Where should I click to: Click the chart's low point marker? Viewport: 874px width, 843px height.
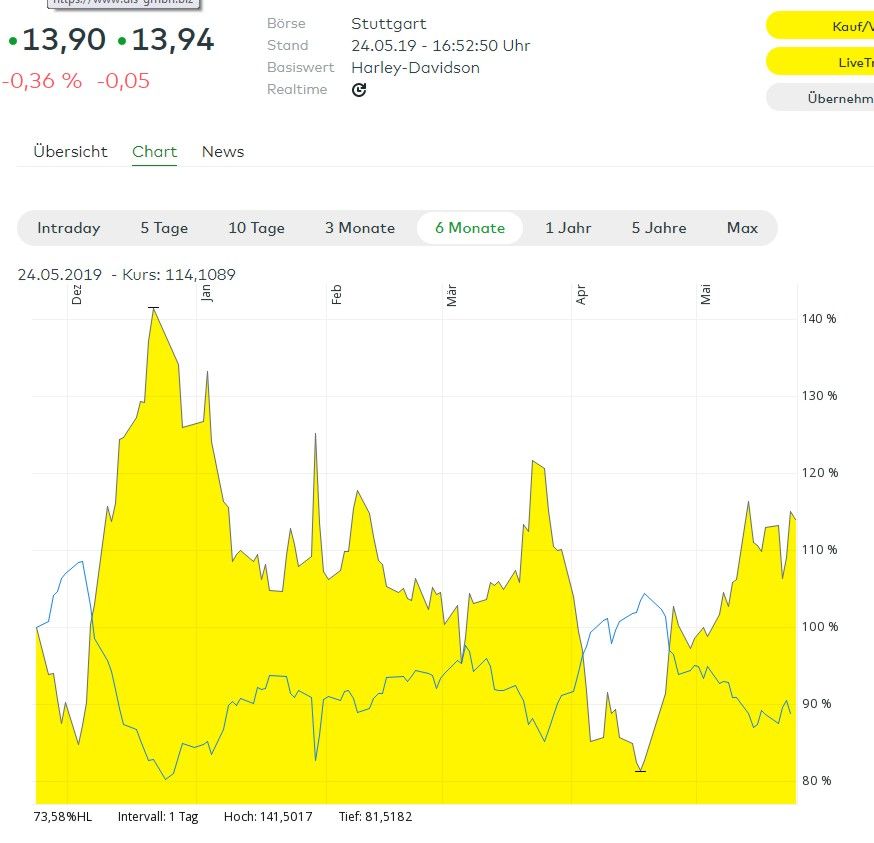(x=640, y=771)
